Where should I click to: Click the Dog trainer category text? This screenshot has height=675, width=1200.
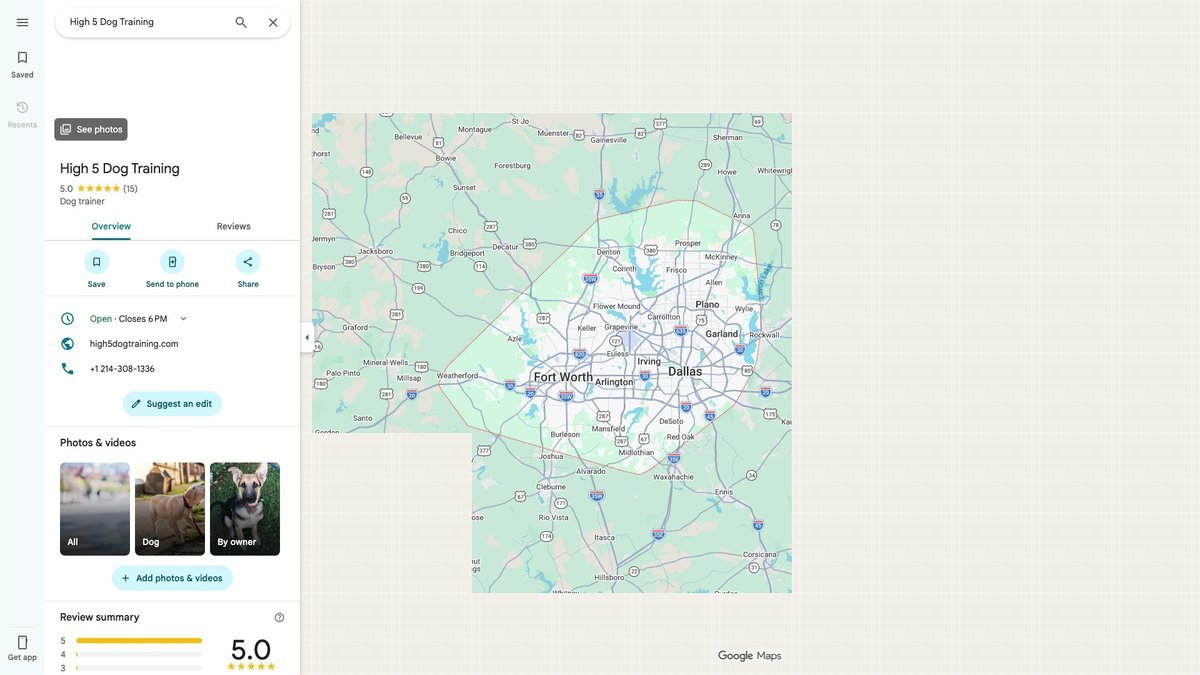pos(82,202)
